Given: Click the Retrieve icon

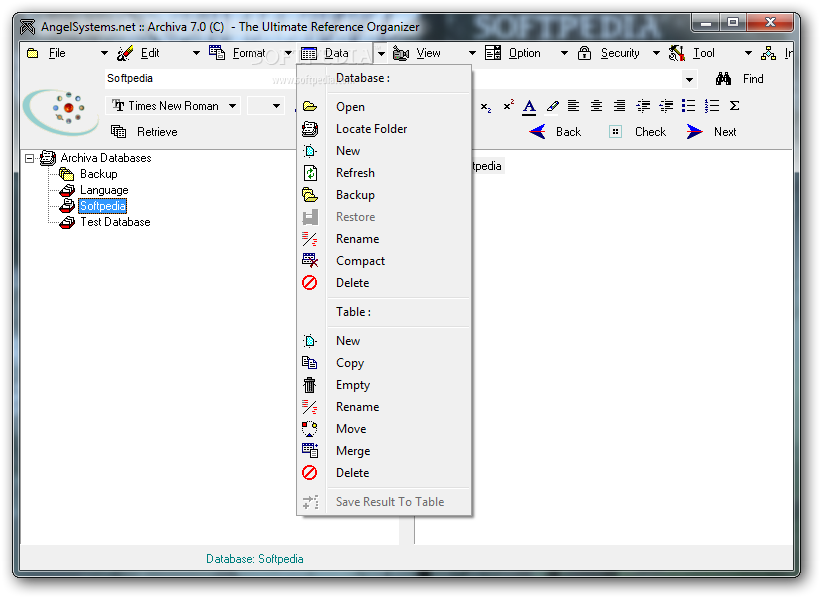Looking at the screenshot, I should (119, 131).
